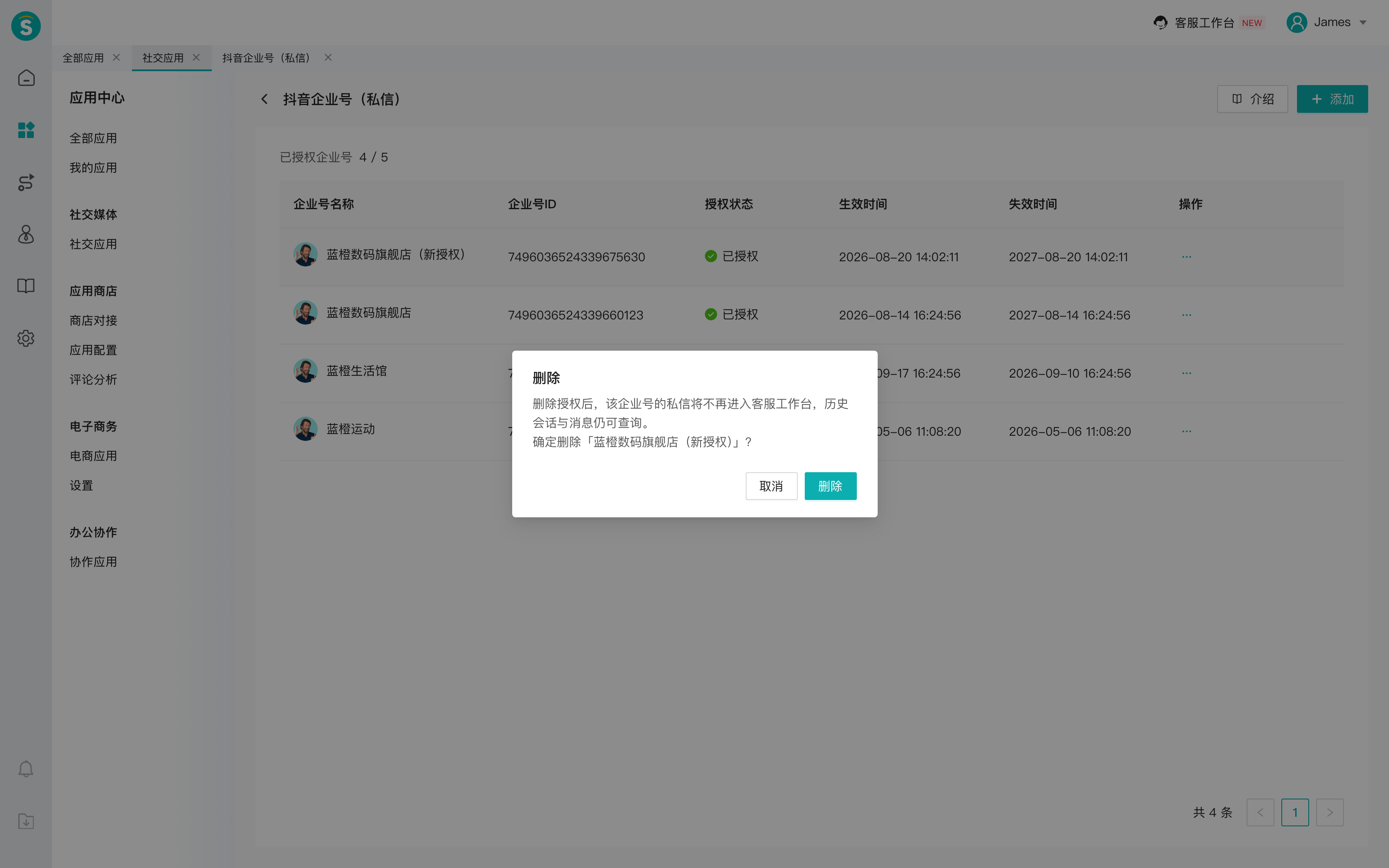Open the workflow routing sidebar icon
This screenshot has height=868, width=1389.
(26, 182)
